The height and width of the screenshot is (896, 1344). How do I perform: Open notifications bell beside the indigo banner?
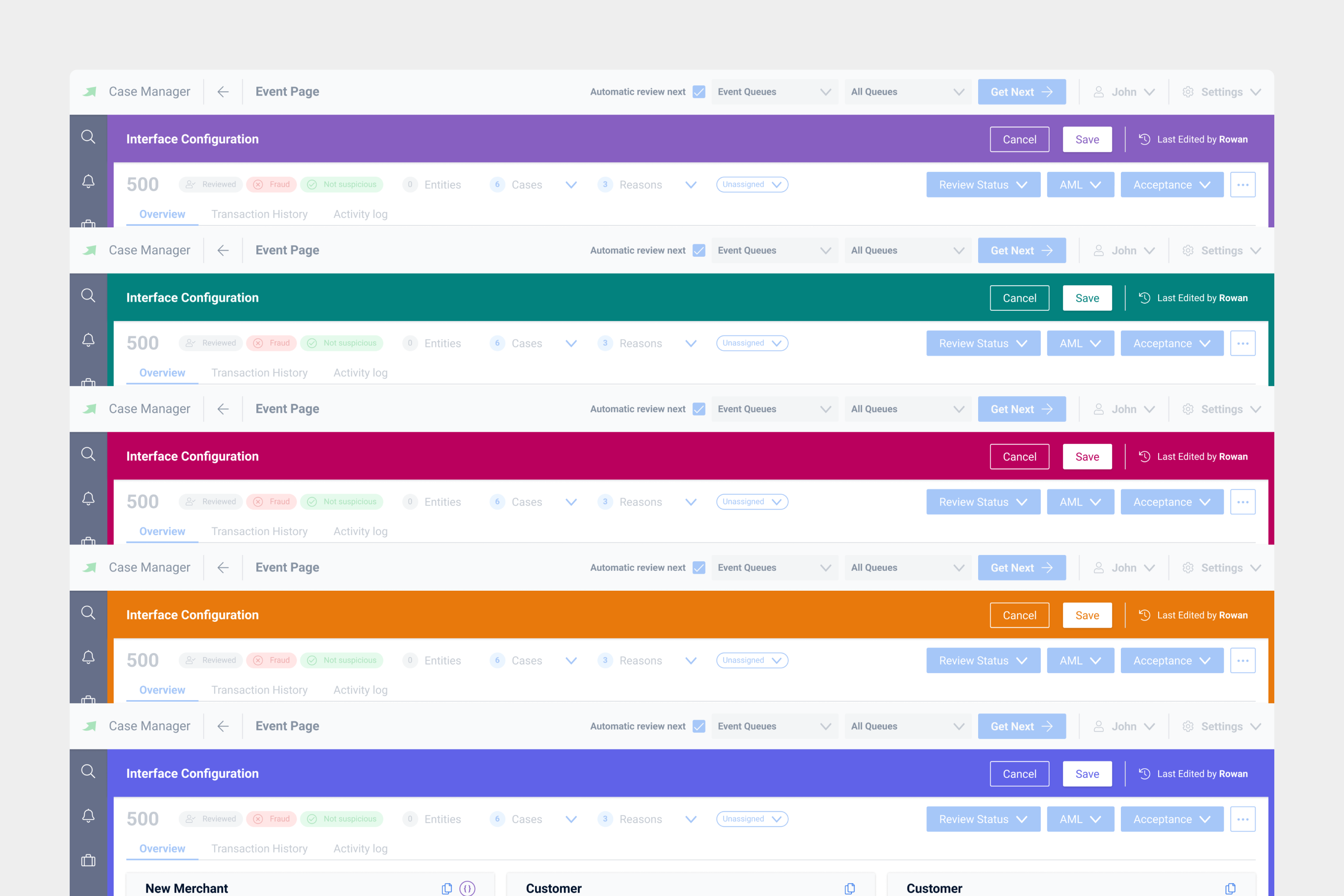point(88,816)
